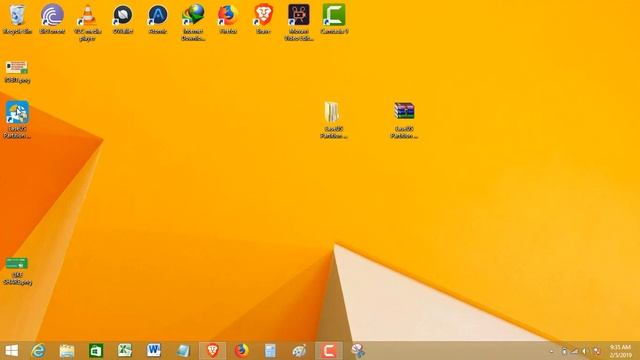
Task: Open the Windows Store taskbar icon
Action: pyautogui.click(x=96, y=351)
